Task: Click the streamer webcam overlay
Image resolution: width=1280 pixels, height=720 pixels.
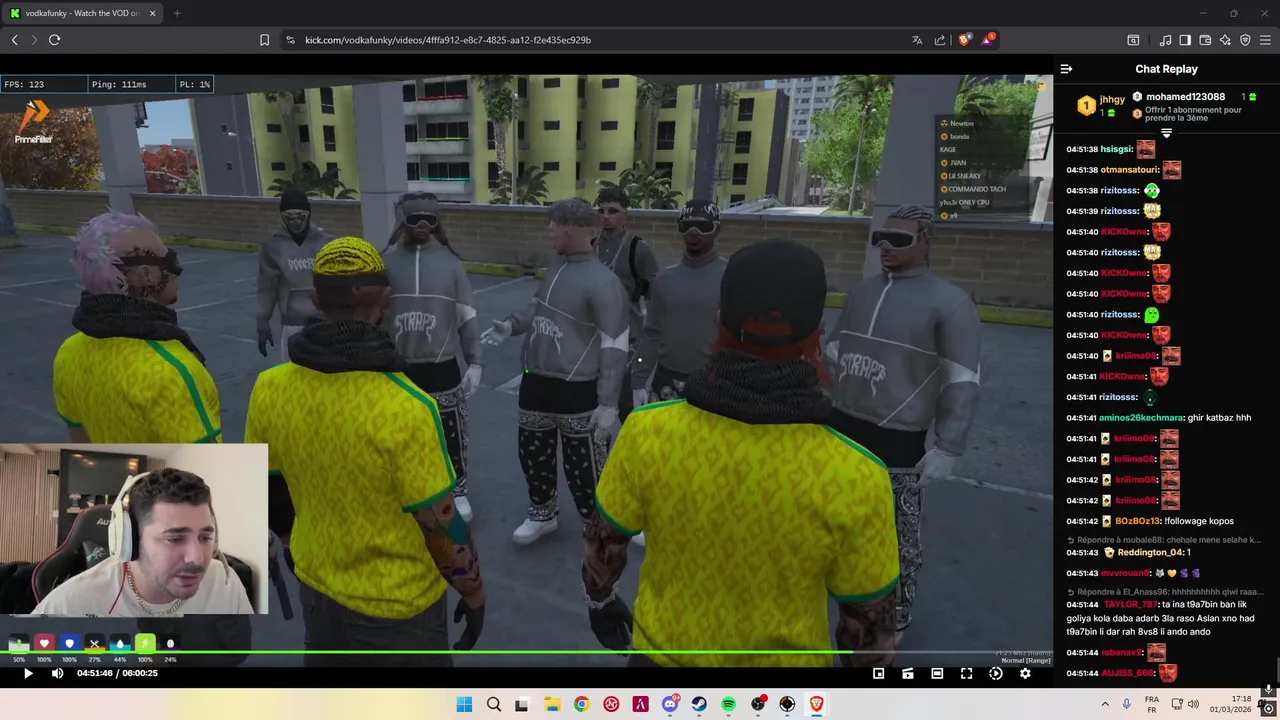Action: pos(133,529)
